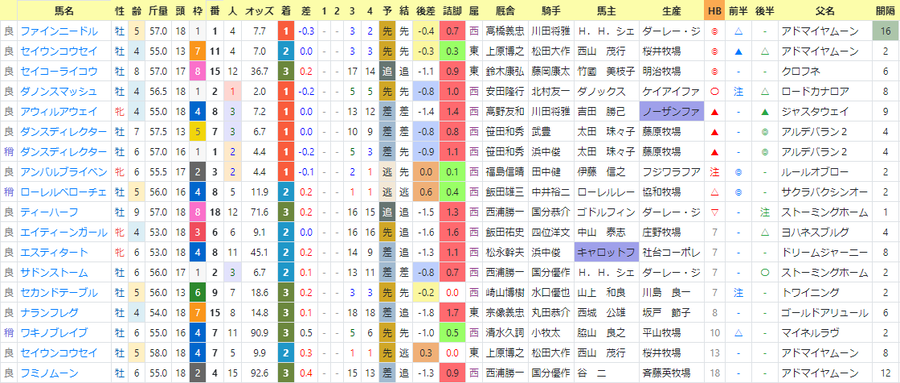Select jockey cell 北村友一
This screenshot has width=900, height=383.
pos(550,92)
